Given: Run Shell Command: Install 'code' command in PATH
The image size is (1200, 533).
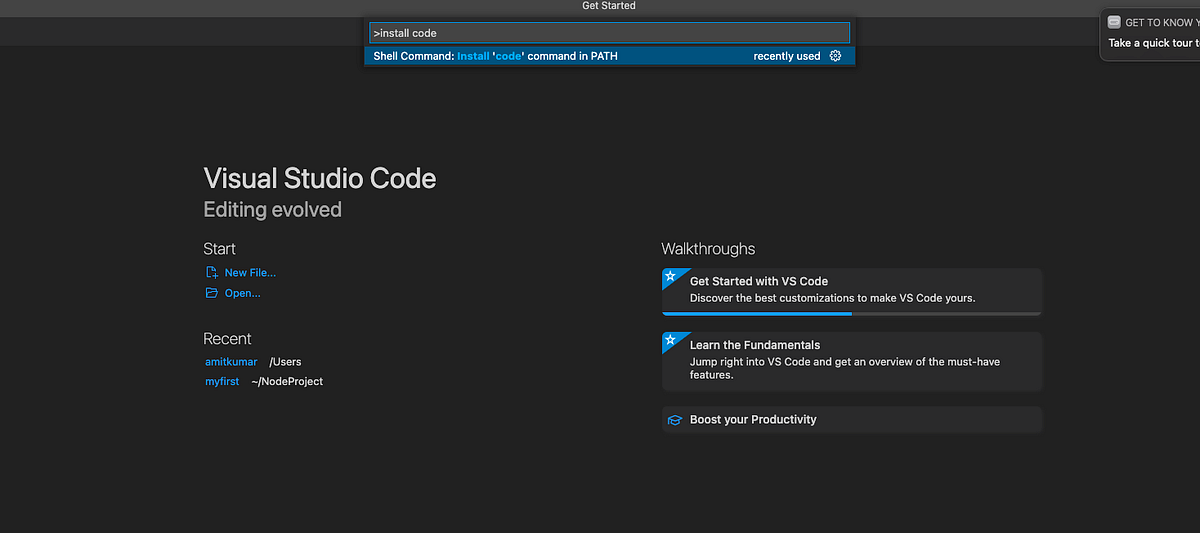Looking at the screenshot, I should pyautogui.click(x=609, y=56).
